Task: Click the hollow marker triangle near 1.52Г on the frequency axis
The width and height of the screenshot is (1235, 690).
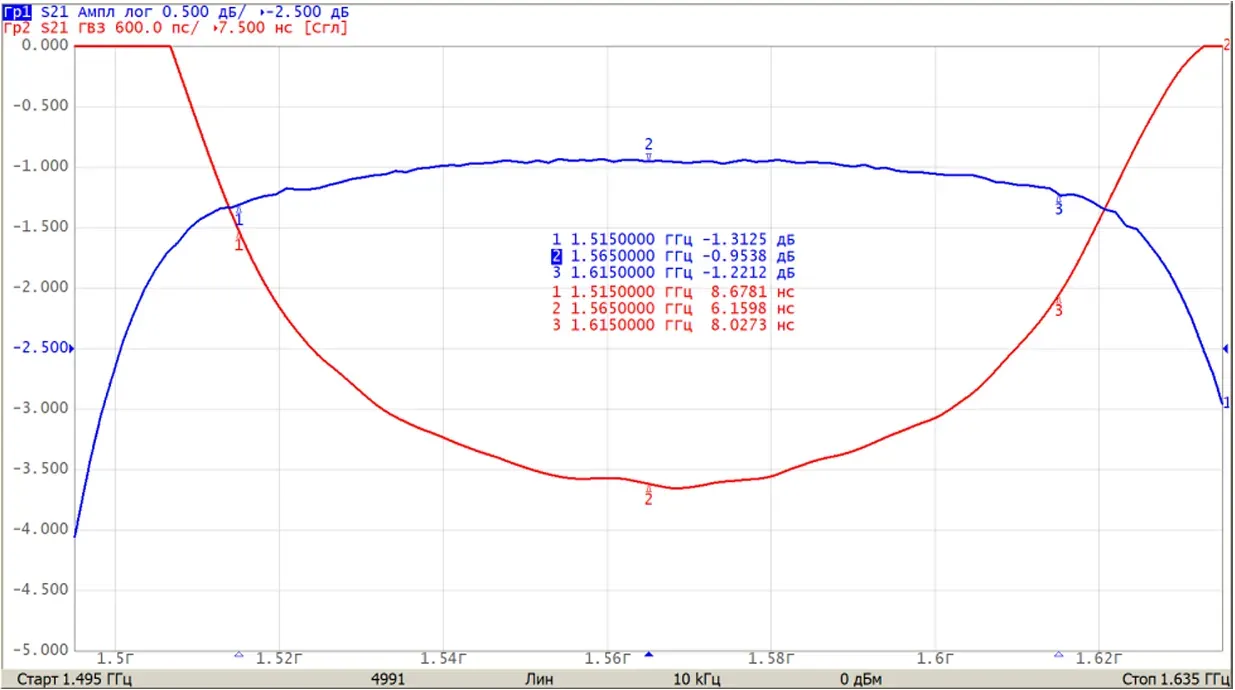Action: click(x=238, y=654)
